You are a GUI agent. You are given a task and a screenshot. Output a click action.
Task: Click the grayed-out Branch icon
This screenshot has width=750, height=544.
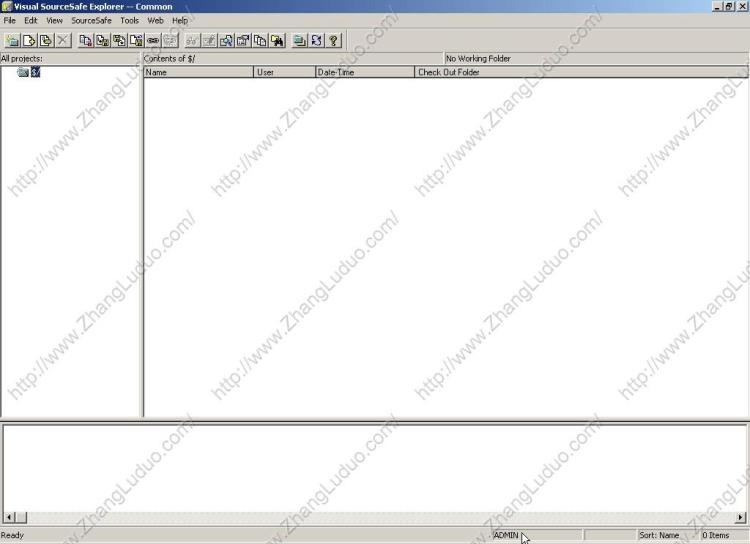tap(170, 41)
